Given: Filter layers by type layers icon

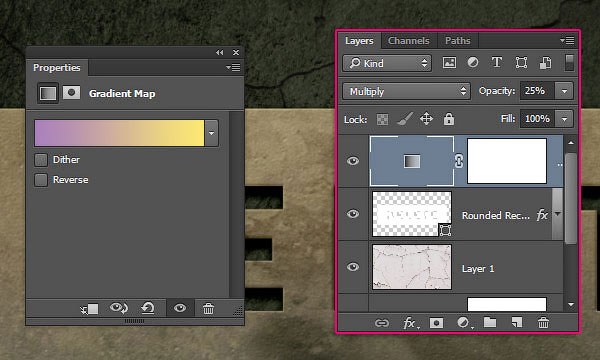Looking at the screenshot, I should click(x=497, y=62).
